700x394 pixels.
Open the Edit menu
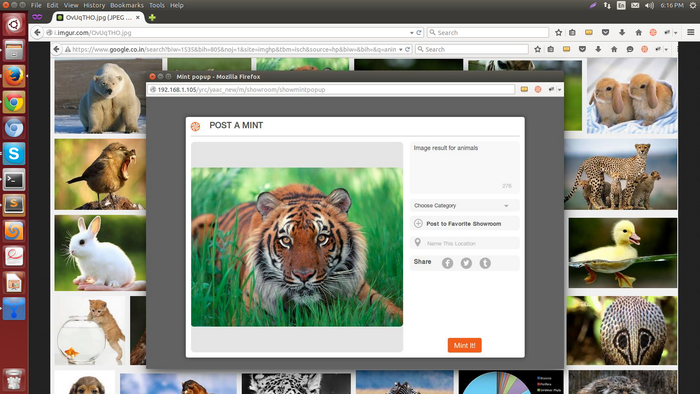point(52,5)
